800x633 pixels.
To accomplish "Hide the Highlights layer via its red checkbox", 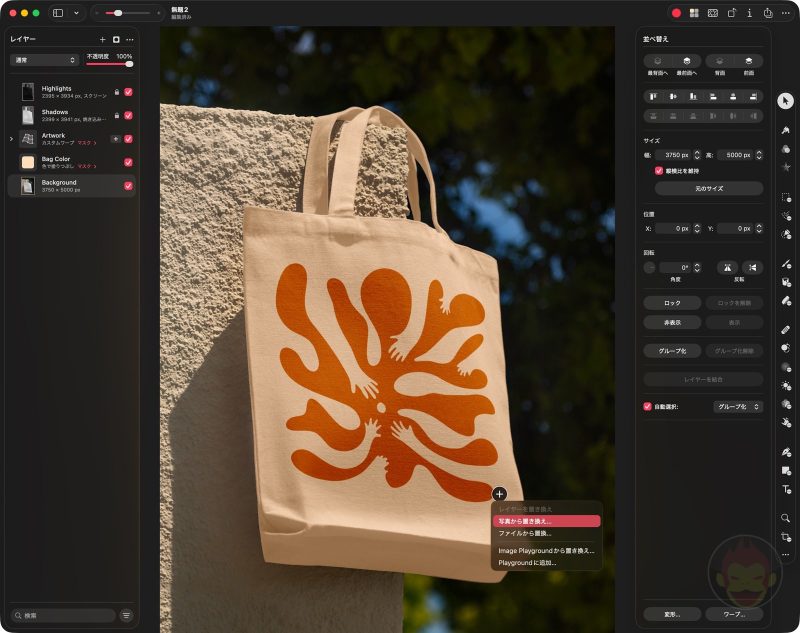I will click(128, 92).
